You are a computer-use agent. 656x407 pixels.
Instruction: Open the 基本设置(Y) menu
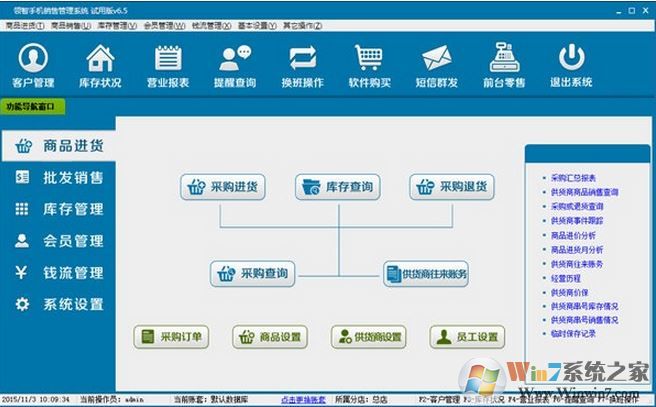(257, 26)
